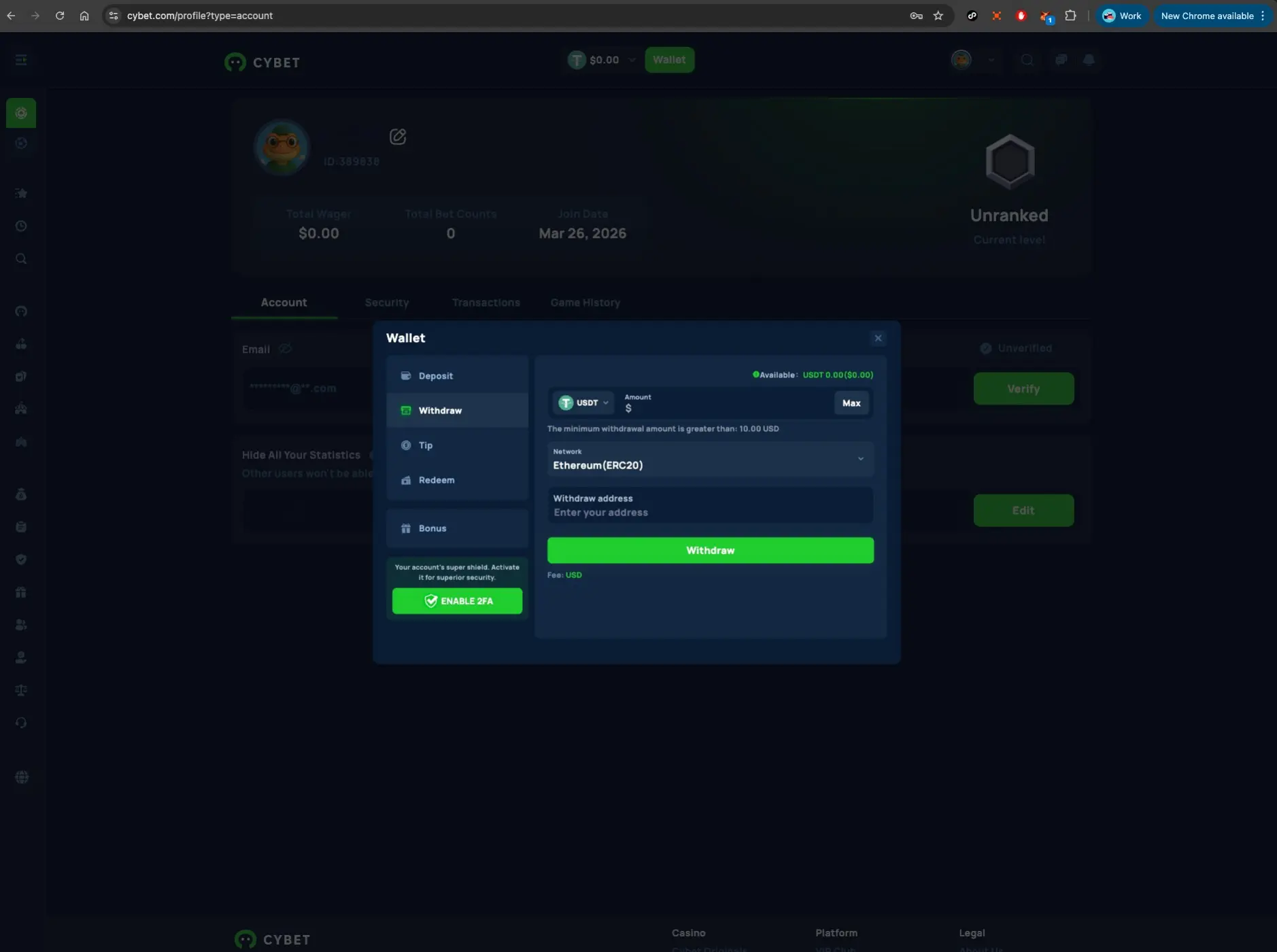Click the Withdraw address input
The width and height of the screenshot is (1277, 952).
(710, 505)
